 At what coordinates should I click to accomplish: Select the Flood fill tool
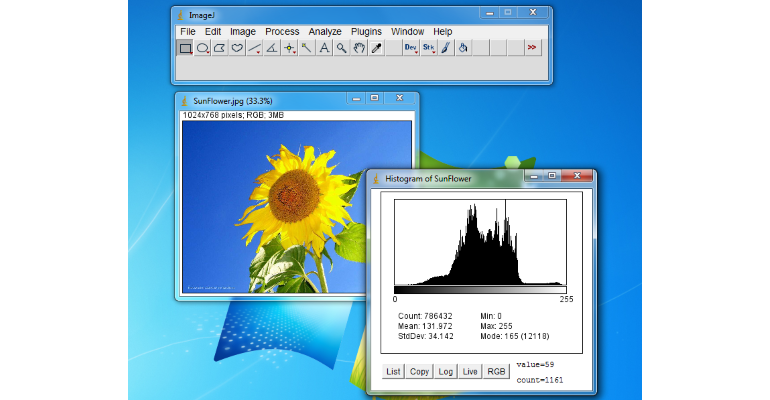pos(463,48)
